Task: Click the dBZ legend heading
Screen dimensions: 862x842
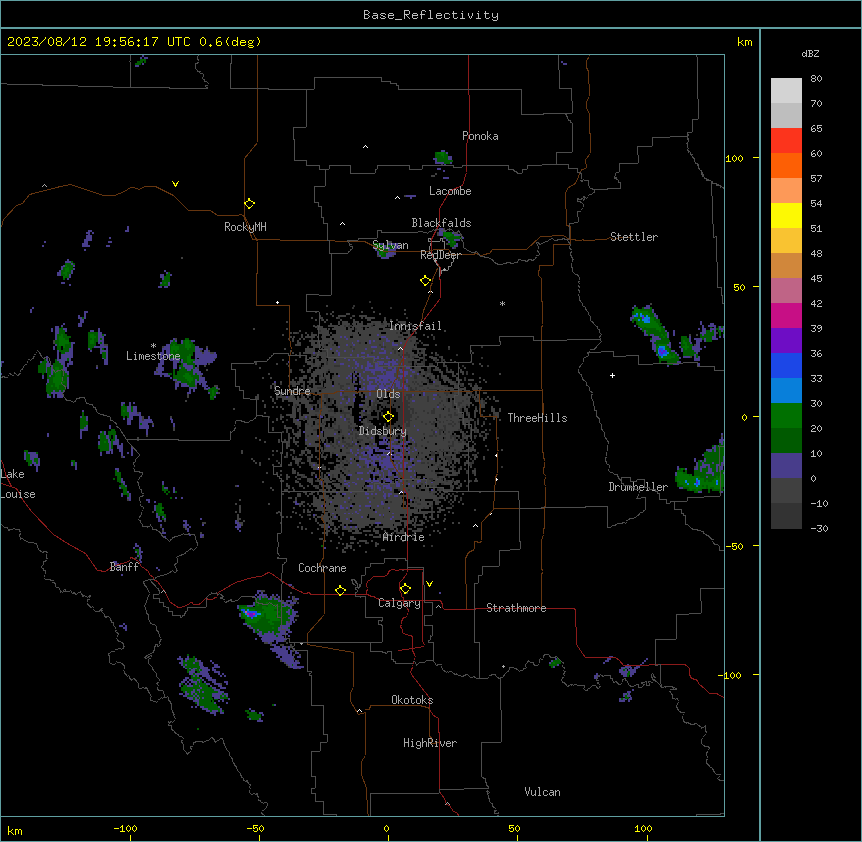Action: [810, 53]
